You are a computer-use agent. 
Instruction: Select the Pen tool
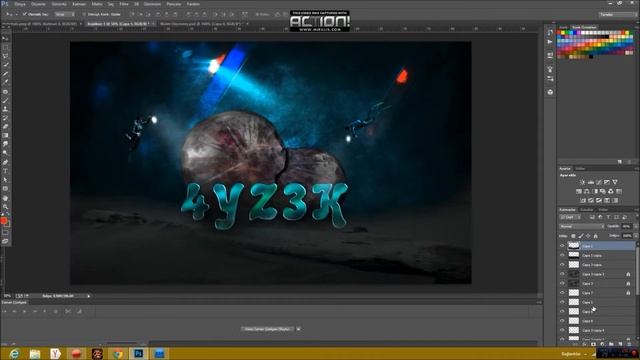click(x=5, y=162)
